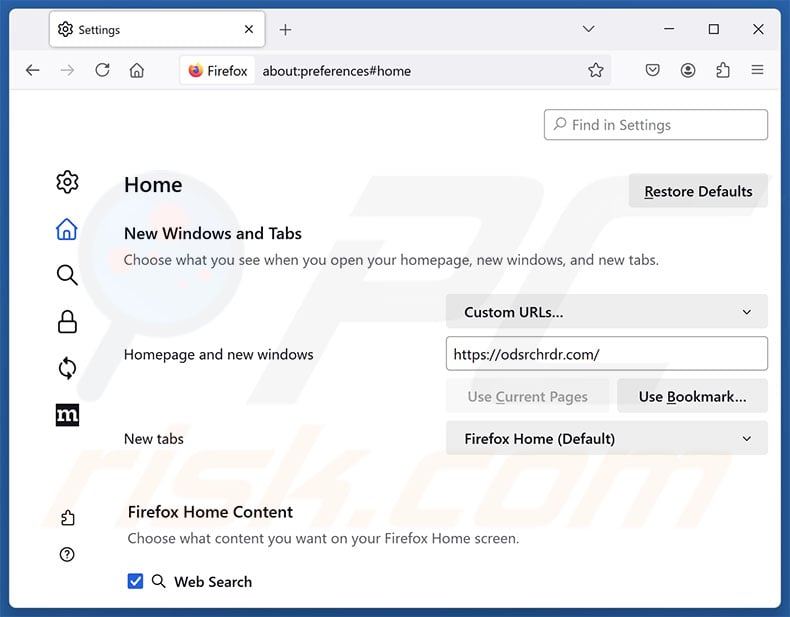Click the forward navigation arrow

tap(67, 71)
